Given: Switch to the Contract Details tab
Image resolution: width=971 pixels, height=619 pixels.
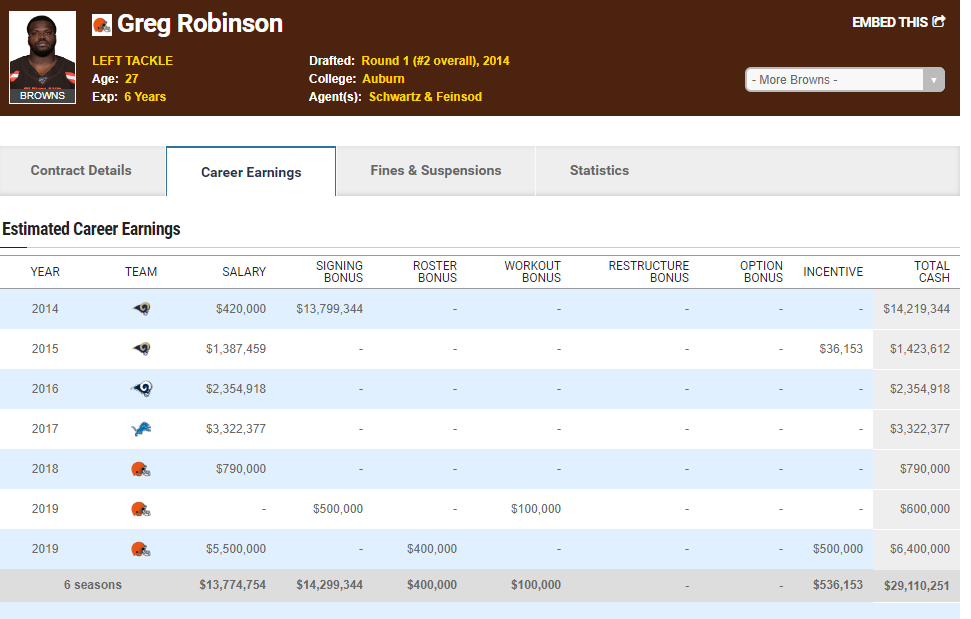Looking at the screenshot, I should pyautogui.click(x=81, y=171).
